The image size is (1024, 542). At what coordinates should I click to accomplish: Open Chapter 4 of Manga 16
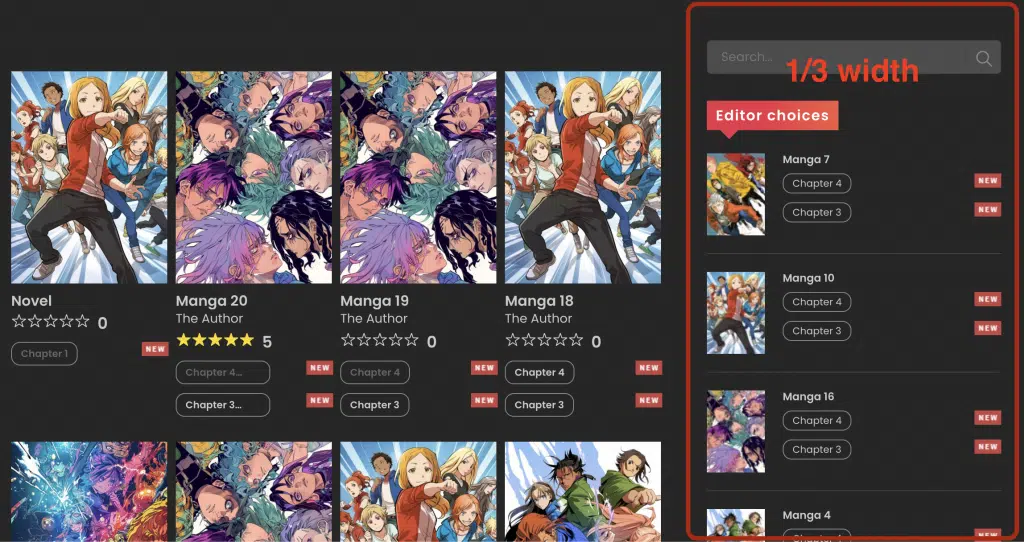coord(817,421)
